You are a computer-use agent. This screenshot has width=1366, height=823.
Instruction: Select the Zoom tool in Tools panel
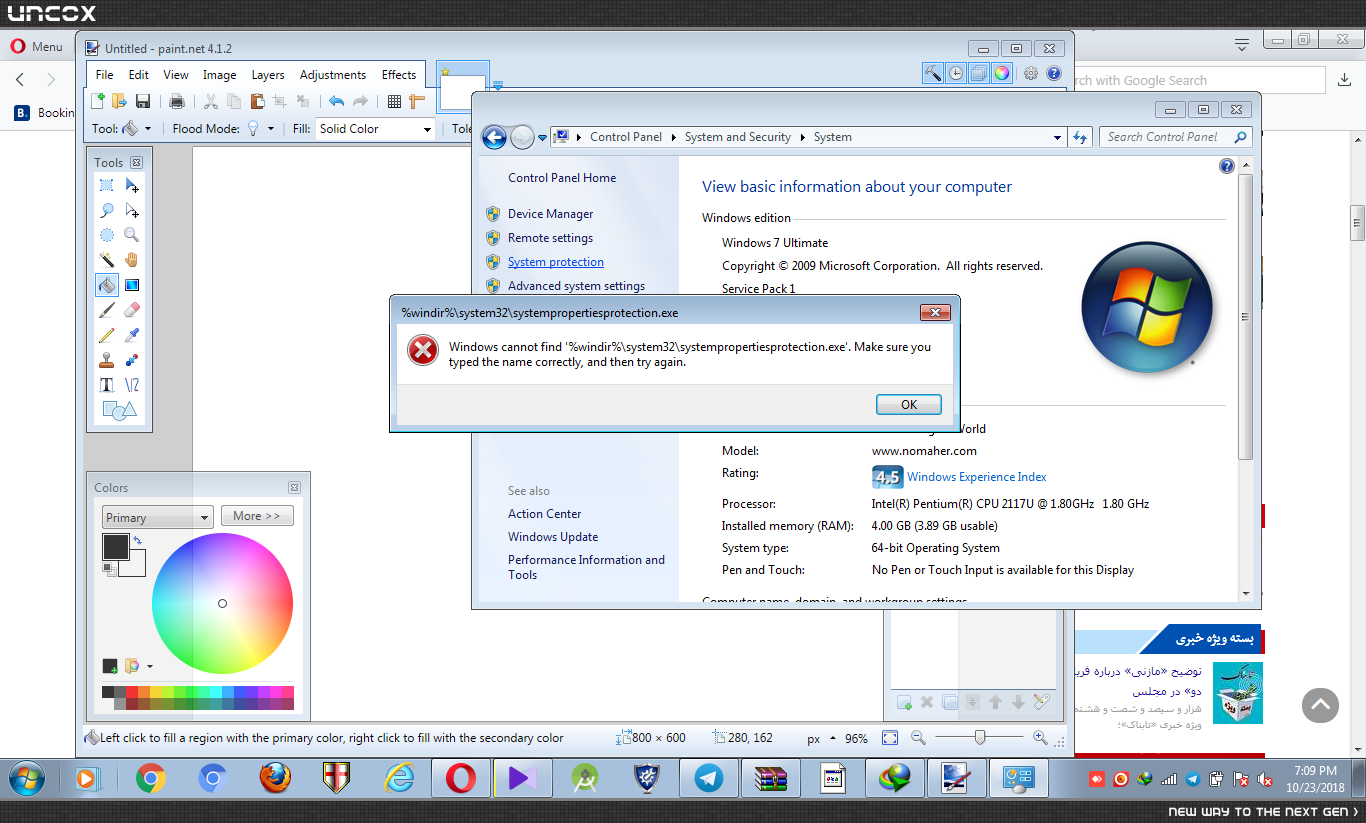click(x=132, y=235)
